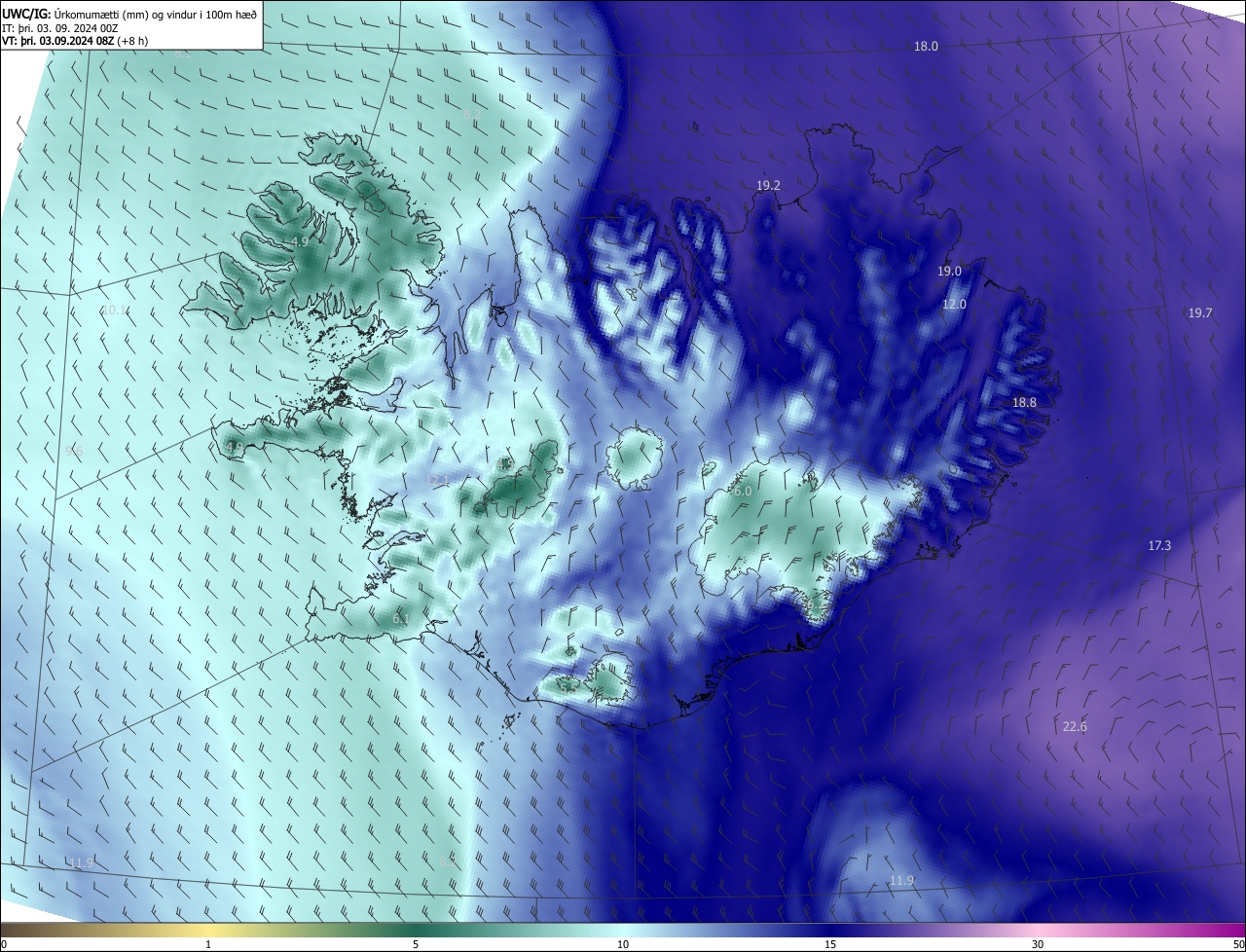Click the 10.1 value label on the map
Image resolution: width=1246 pixels, height=952 pixels.
pos(114,311)
